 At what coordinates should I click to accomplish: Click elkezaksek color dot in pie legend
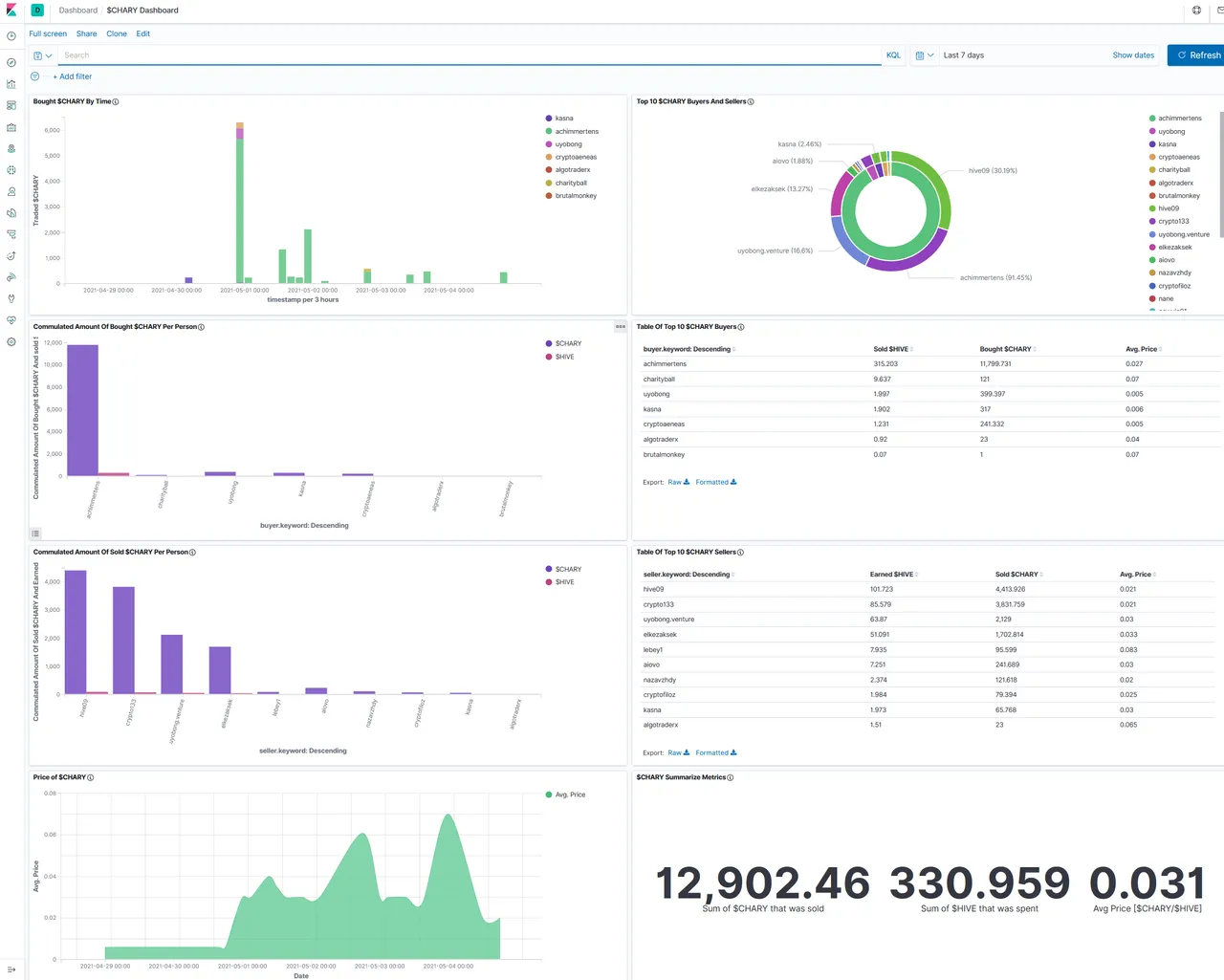[1152, 247]
